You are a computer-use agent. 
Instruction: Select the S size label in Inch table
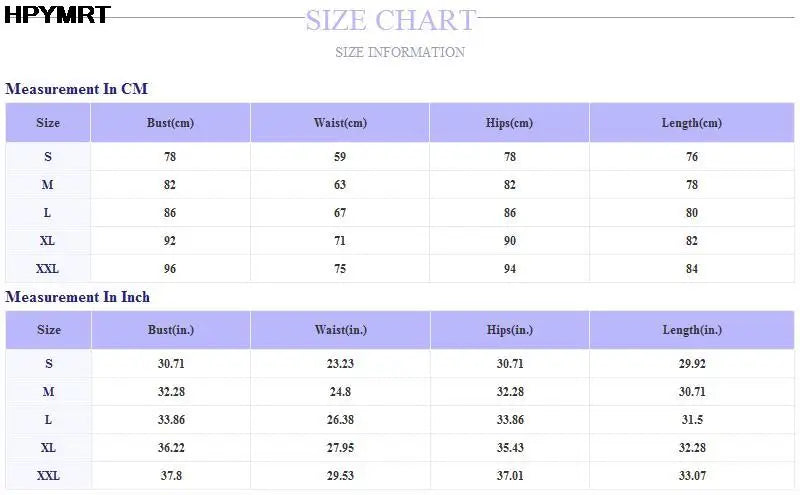tap(48, 364)
